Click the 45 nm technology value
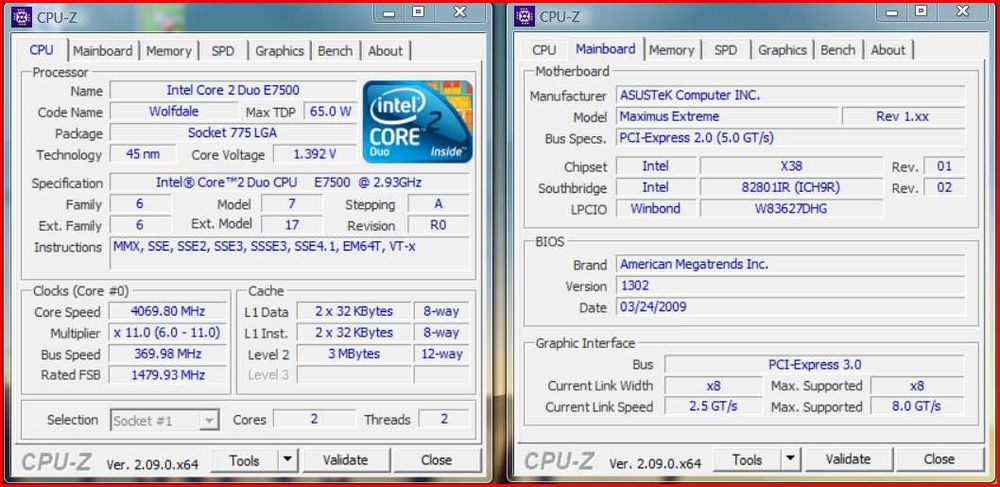 pyautogui.click(x=143, y=154)
